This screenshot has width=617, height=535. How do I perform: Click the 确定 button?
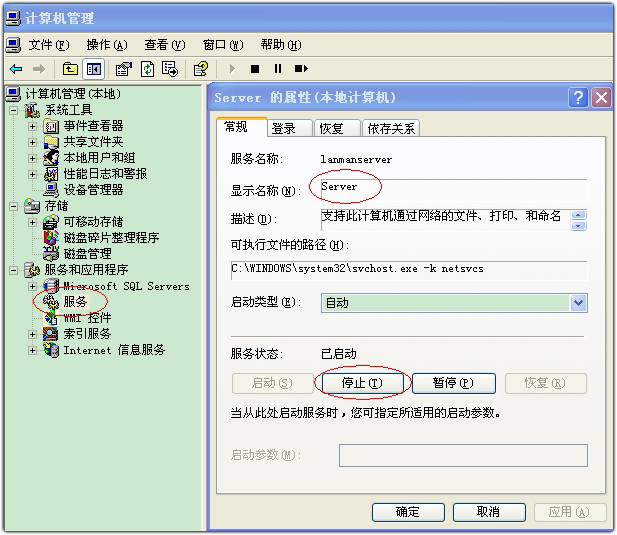click(408, 512)
